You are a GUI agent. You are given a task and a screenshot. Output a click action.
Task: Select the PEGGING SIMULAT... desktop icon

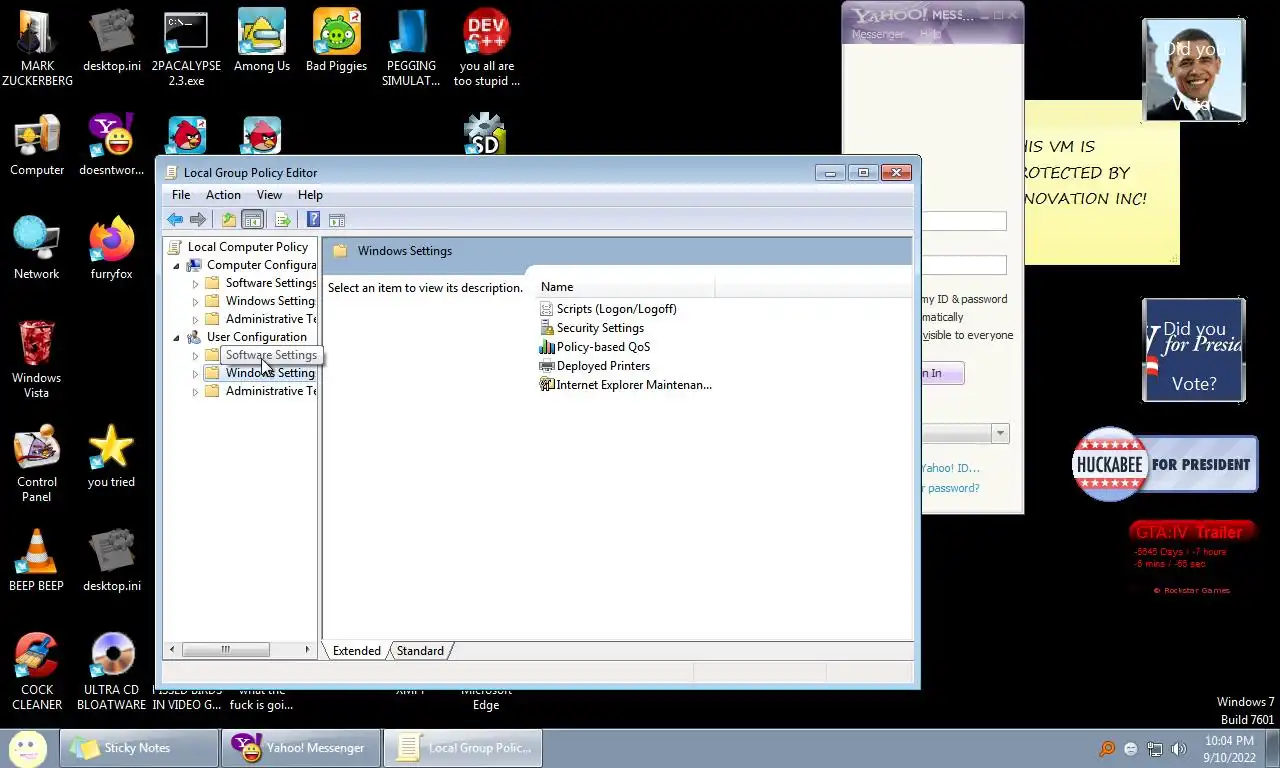[411, 48]
